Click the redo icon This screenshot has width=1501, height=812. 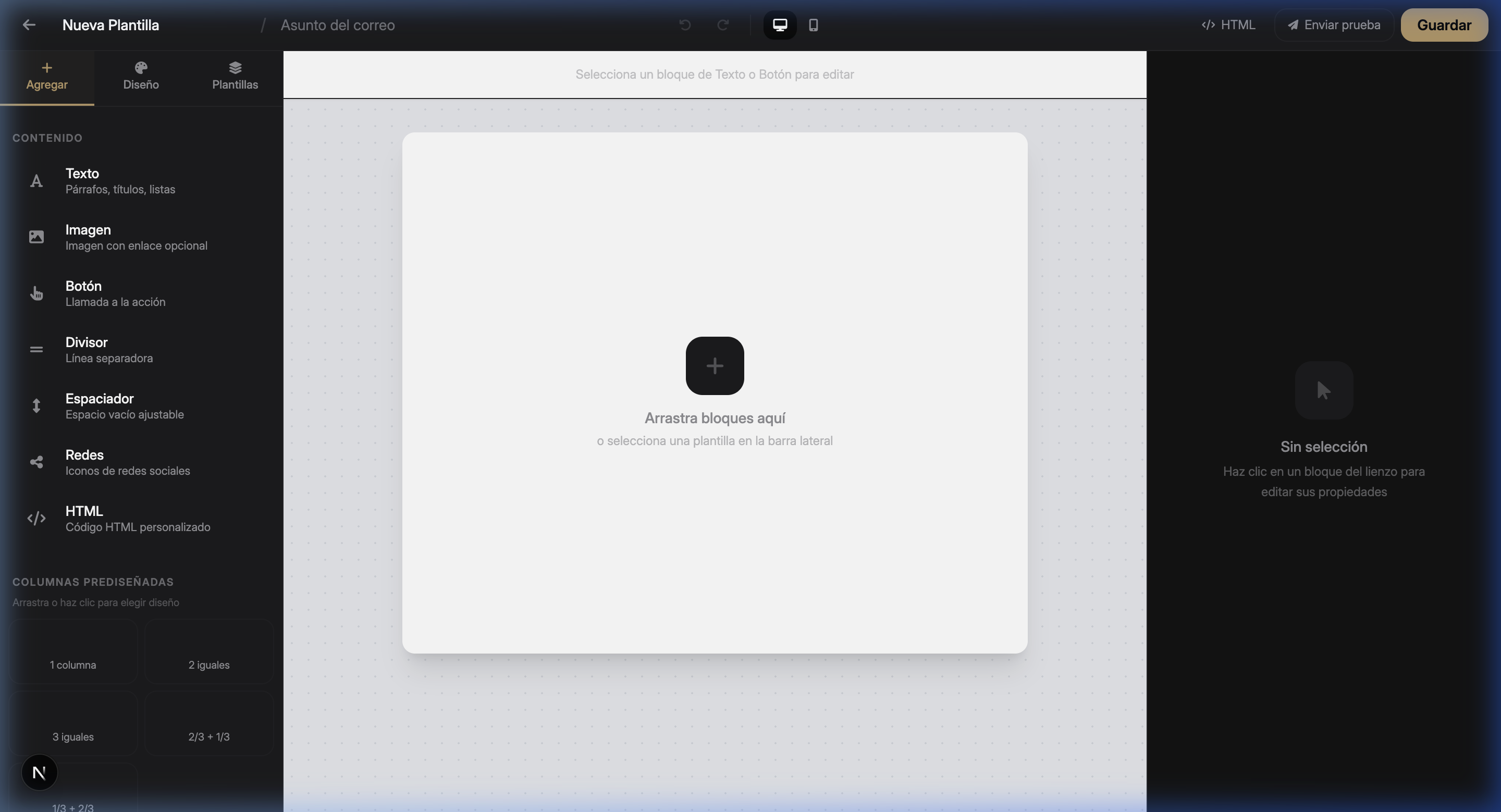tap(722, 25)
